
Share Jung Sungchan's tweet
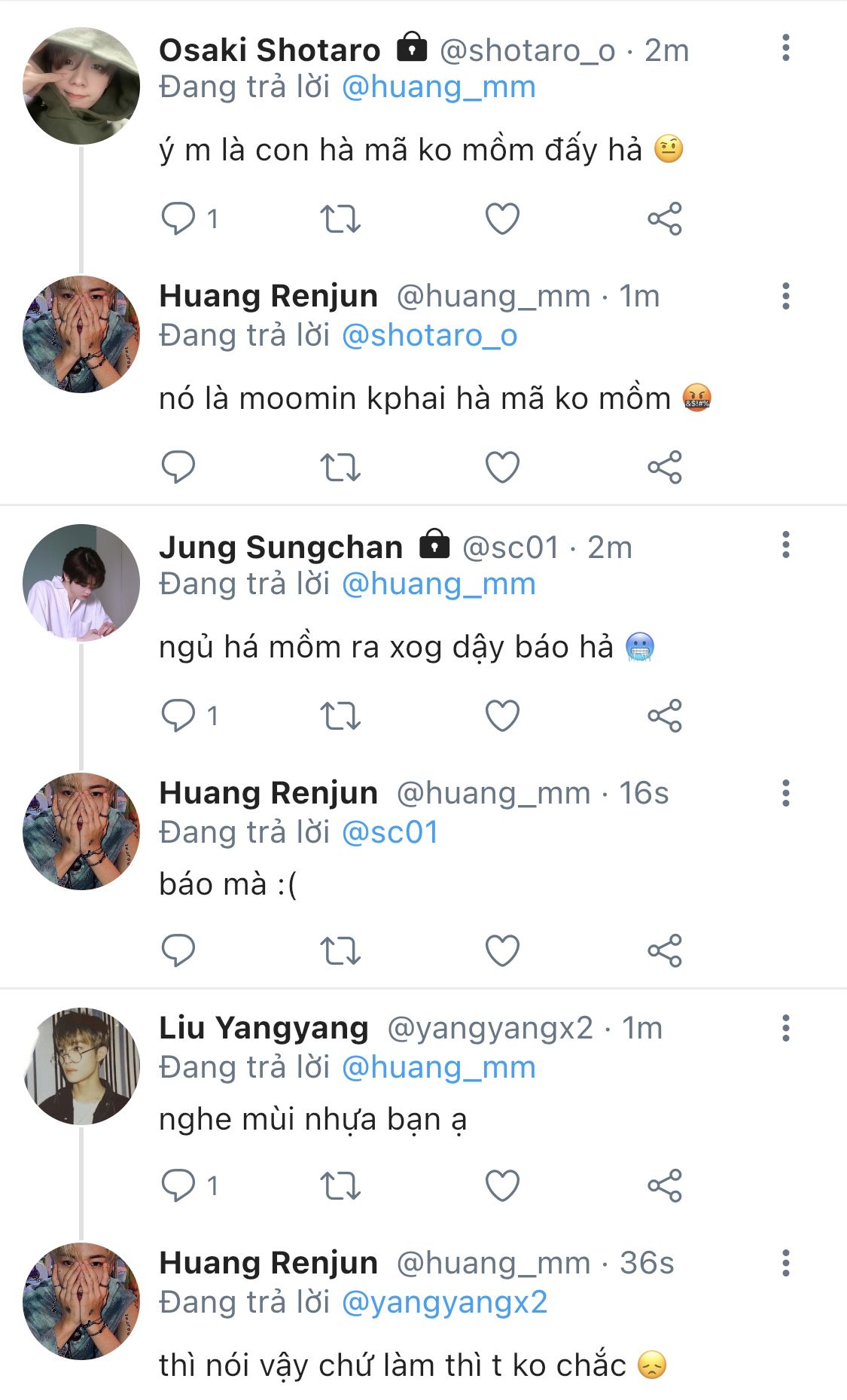pos(664,715)
